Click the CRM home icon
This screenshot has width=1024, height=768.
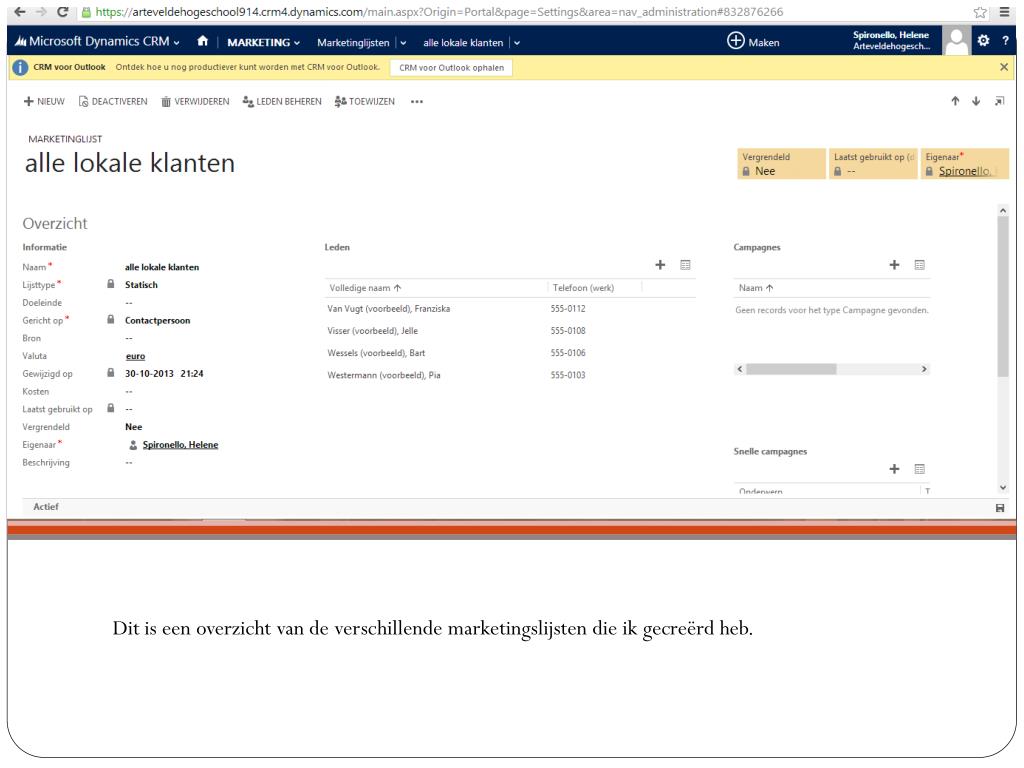pos(204,42)
